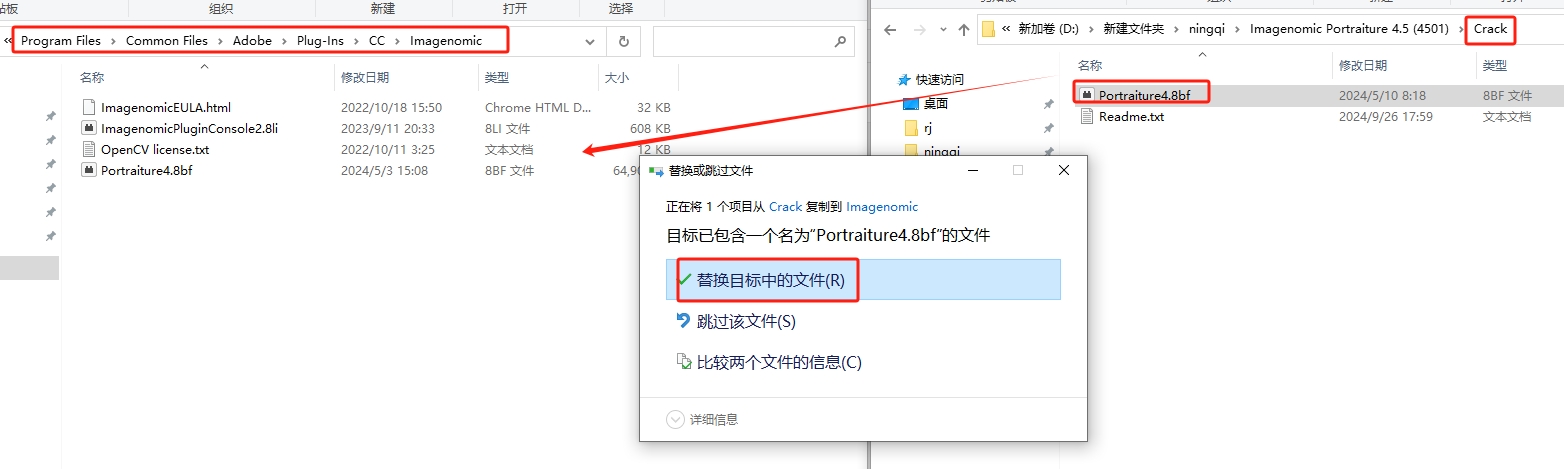Select Crack segment in right address bar
1564x469 pixels.
(x=1490, y=29)
